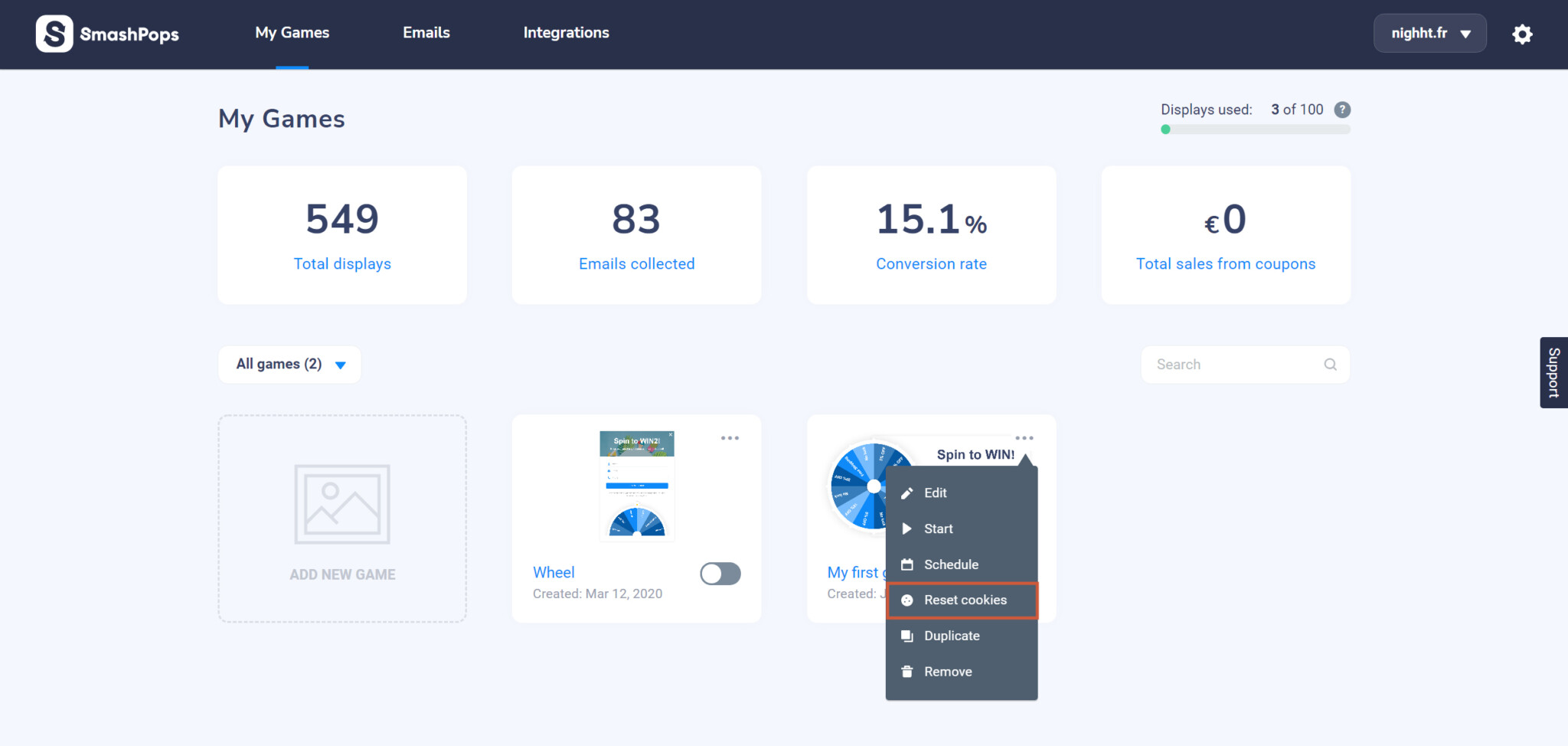Select Reset cookies from context menu
The height and width of the screenshot is (746, 1568).
click(x=965, y=600)
